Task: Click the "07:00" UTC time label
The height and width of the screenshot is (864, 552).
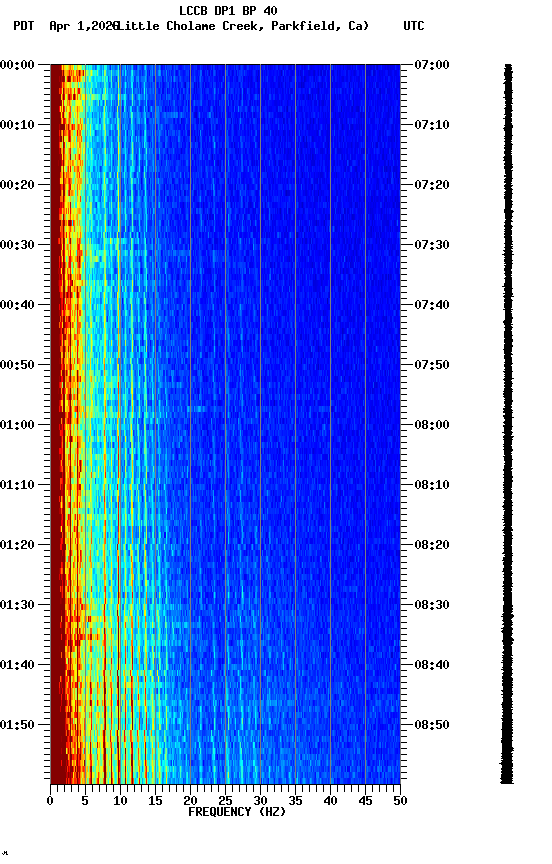Action: tap(432, 65)
